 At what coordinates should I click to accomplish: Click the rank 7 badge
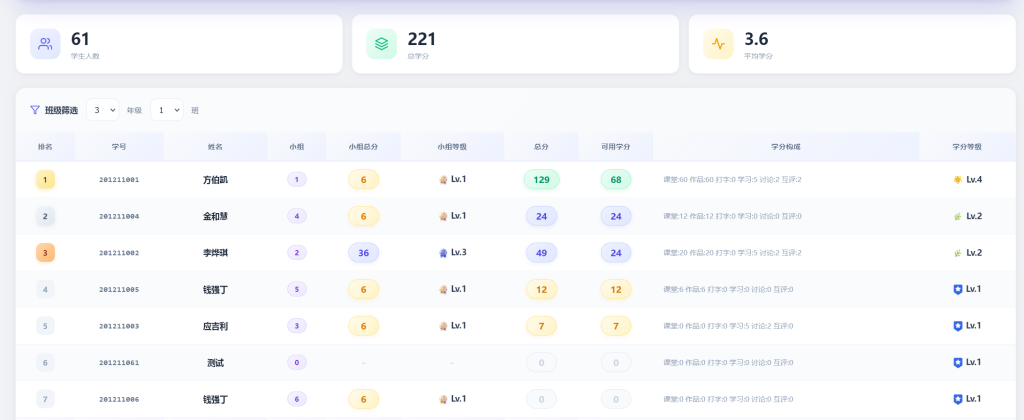(45, 398)
